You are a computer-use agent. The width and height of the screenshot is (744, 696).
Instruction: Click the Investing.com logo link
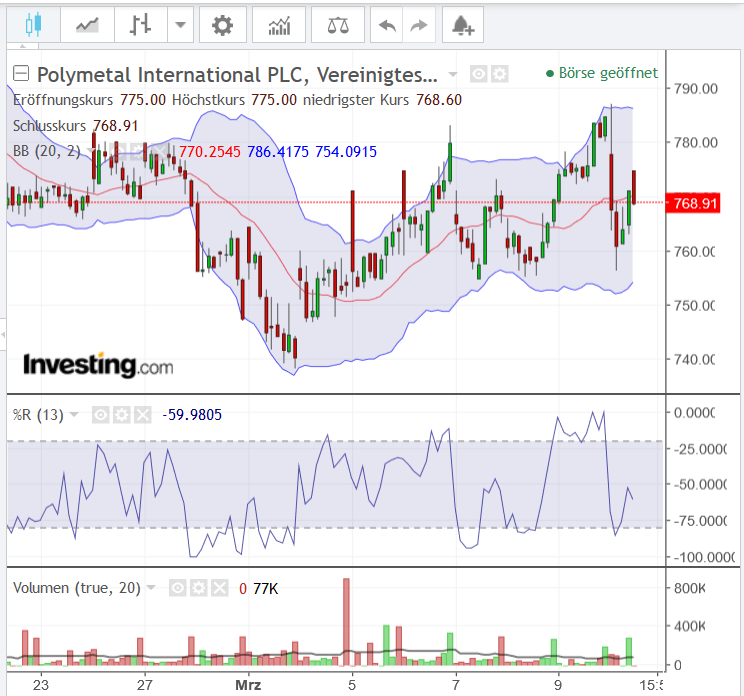click(x=98, y=365)
